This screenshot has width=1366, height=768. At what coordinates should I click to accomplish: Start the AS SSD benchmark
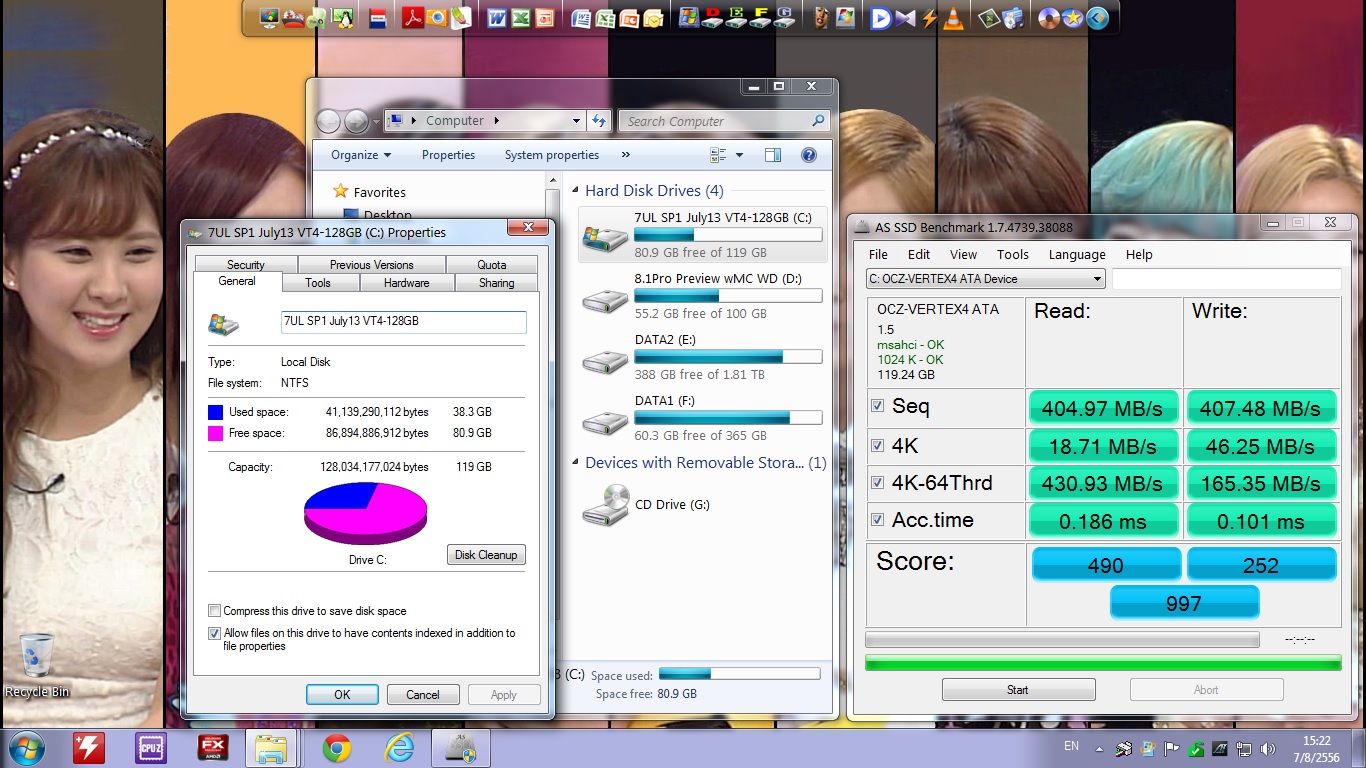(1018, 689)
